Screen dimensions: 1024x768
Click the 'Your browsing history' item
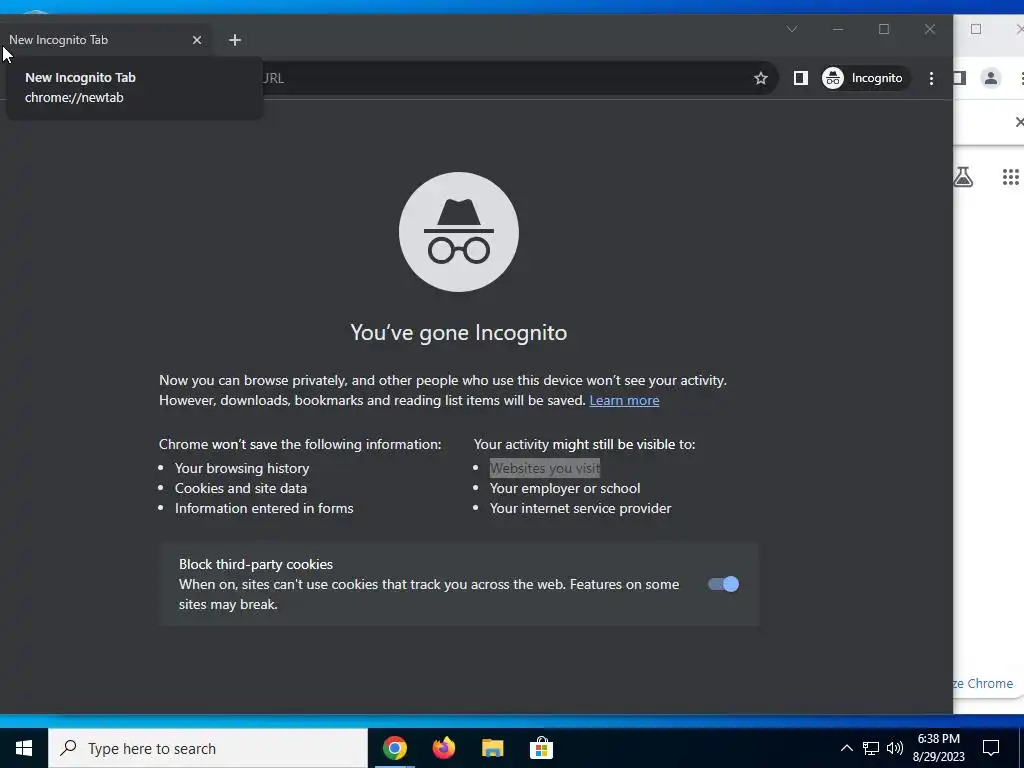(242, 468)
